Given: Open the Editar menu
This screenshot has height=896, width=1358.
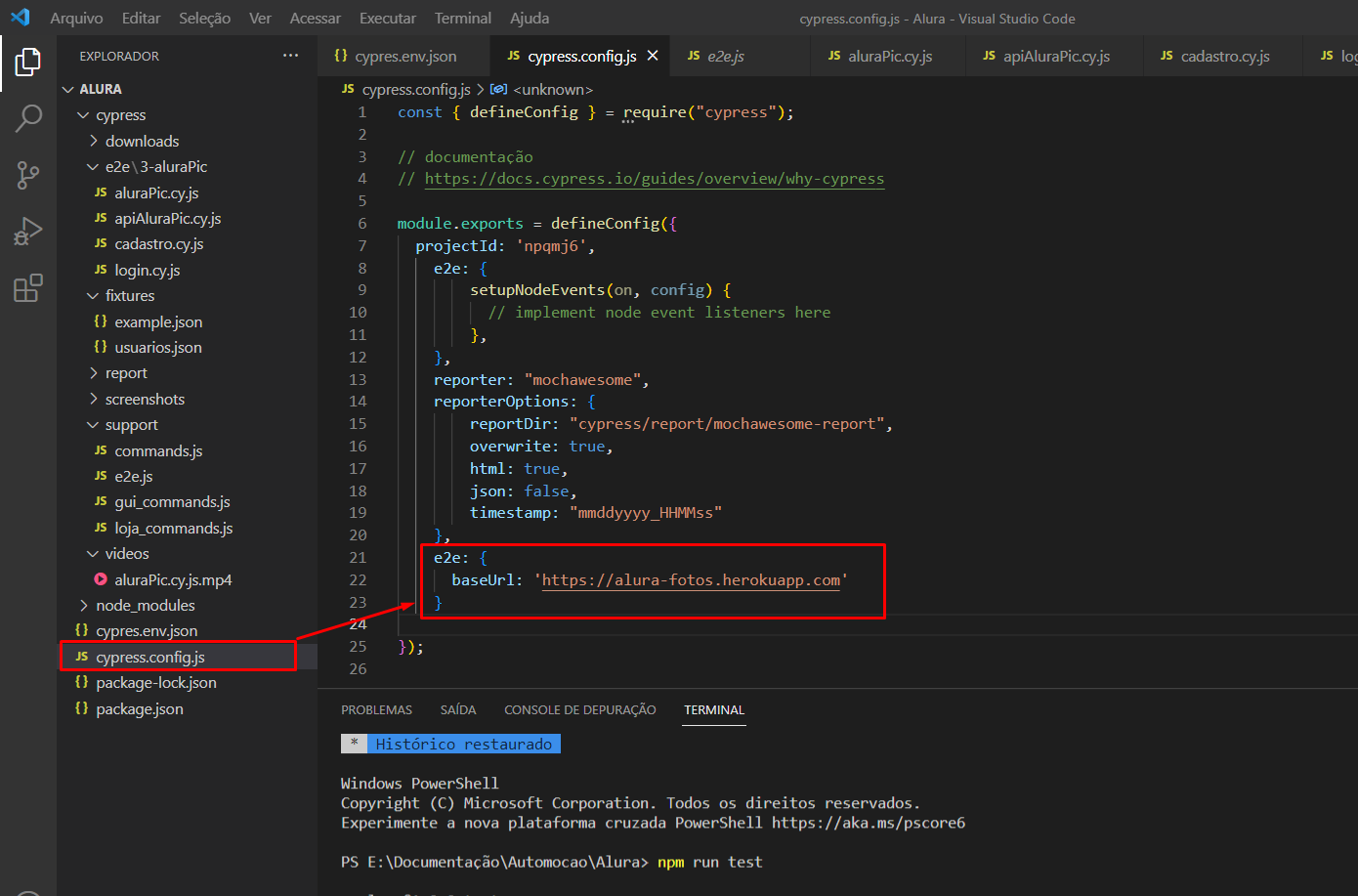Looking at the screenshot, I should tap(142, 18).
